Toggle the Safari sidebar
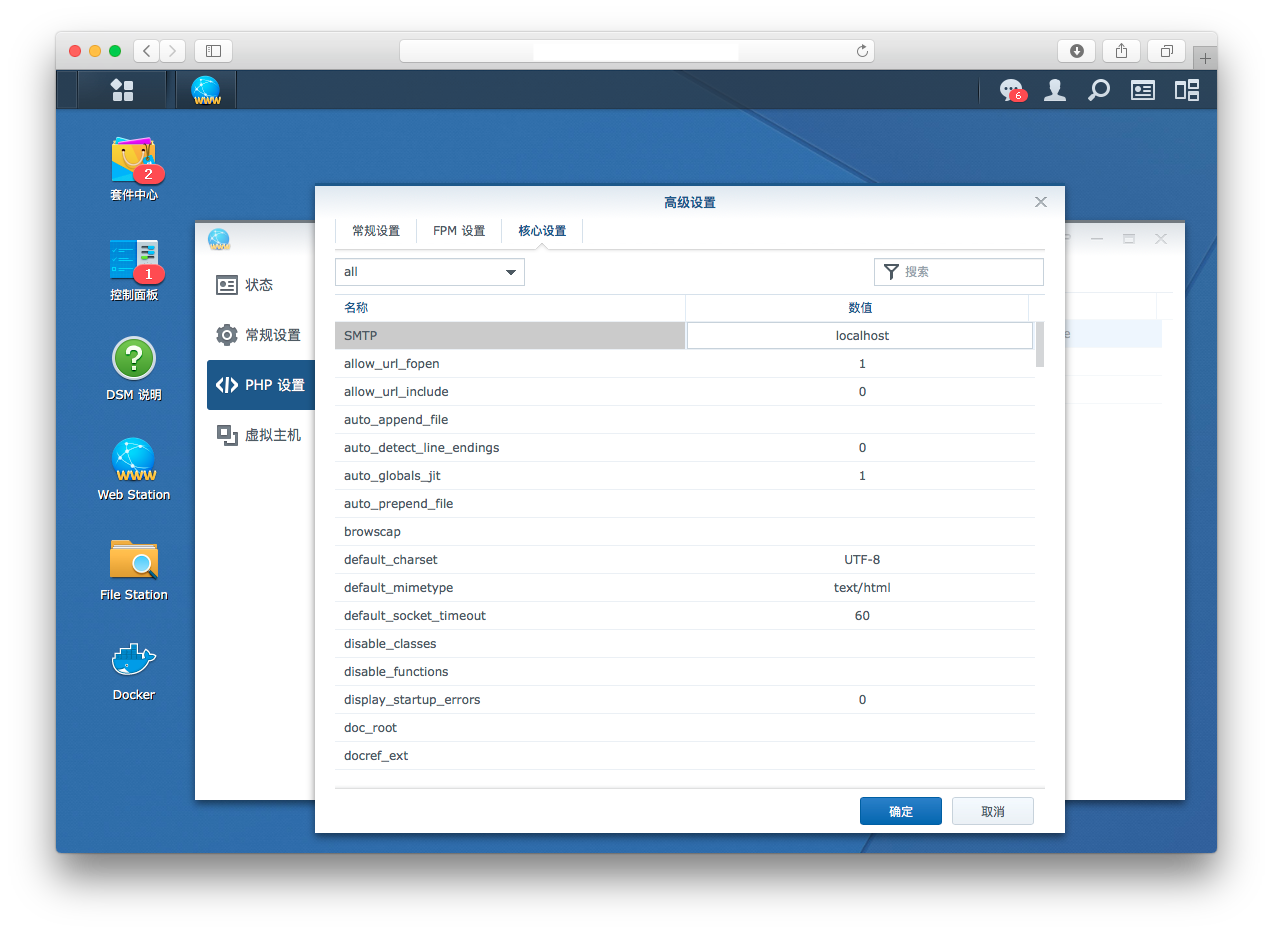Screen dimensions: 1273x933 coord(213,50)
